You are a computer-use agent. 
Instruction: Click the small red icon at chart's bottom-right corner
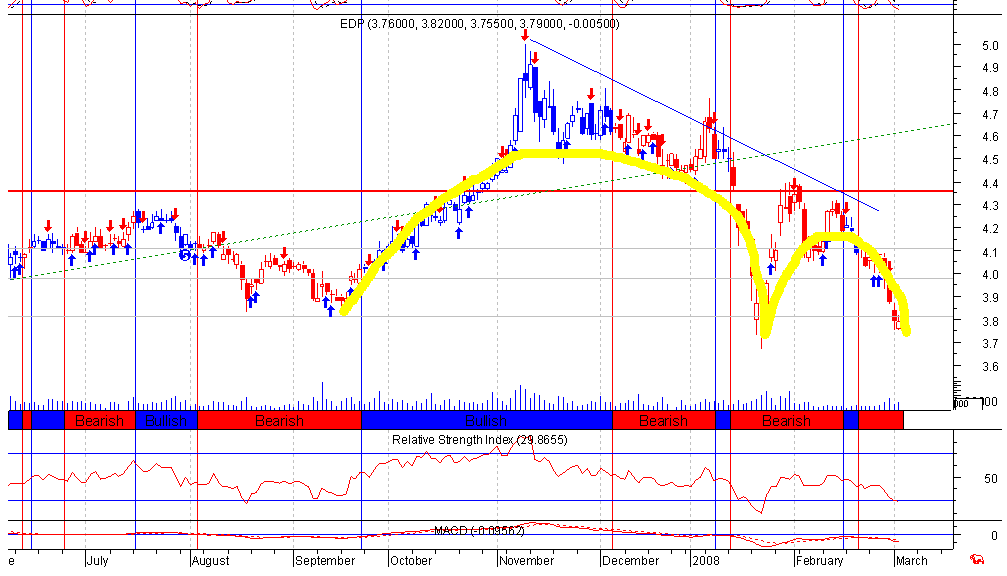(x=977, y=559)
